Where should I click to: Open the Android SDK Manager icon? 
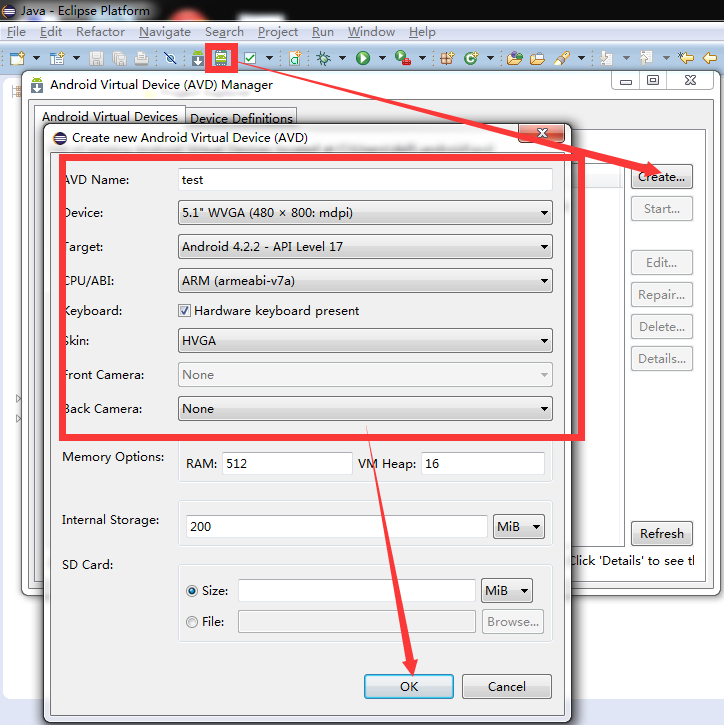tap(197, 59)
